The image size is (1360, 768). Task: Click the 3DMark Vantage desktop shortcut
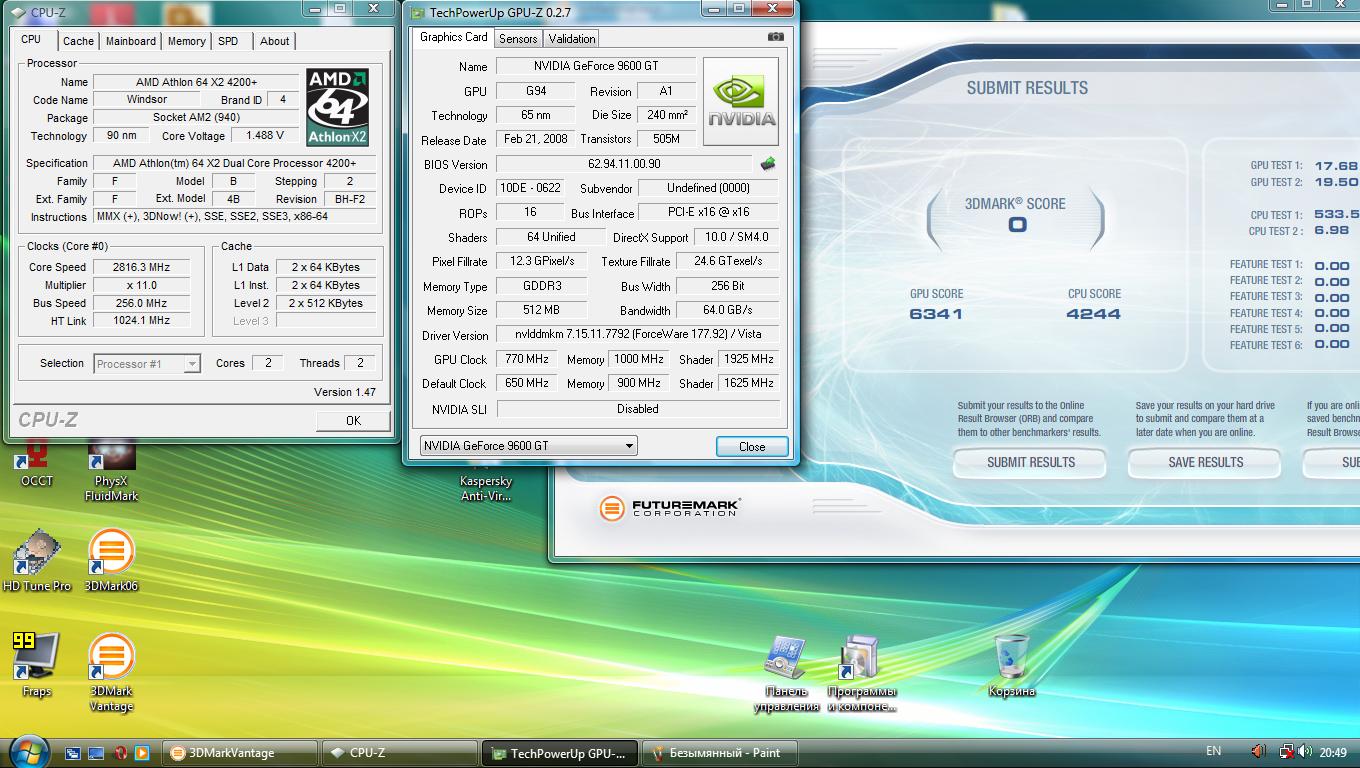[x=111, y=672]
